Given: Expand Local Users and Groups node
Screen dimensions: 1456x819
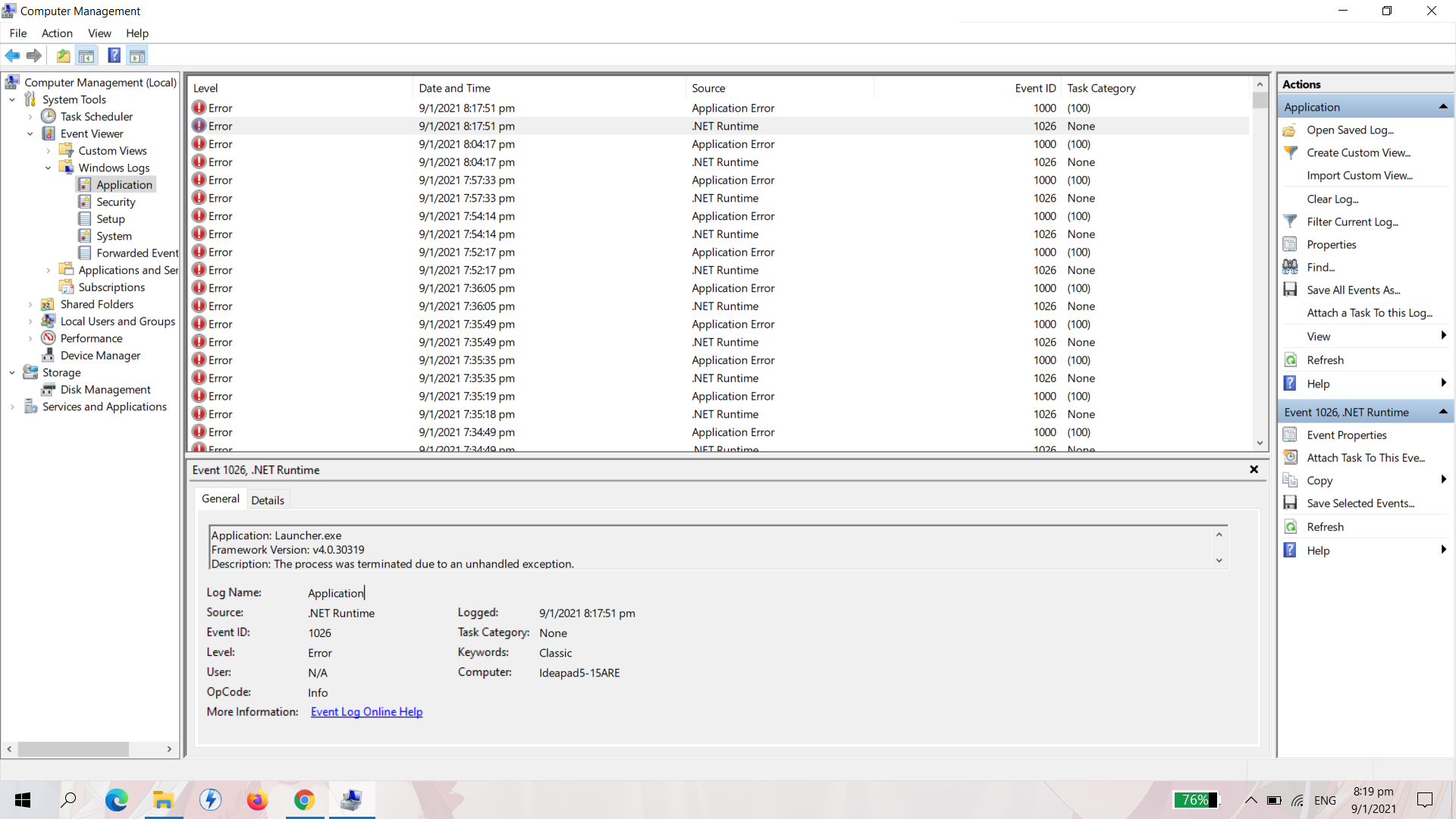Looking at the screenshot, I should pos(30,322).
